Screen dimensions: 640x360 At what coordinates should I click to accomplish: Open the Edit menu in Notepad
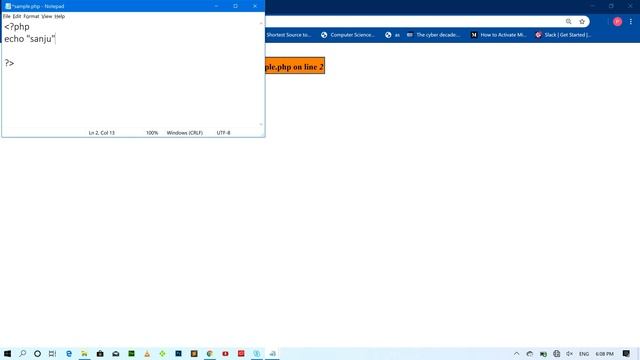(x=17, y=16)
